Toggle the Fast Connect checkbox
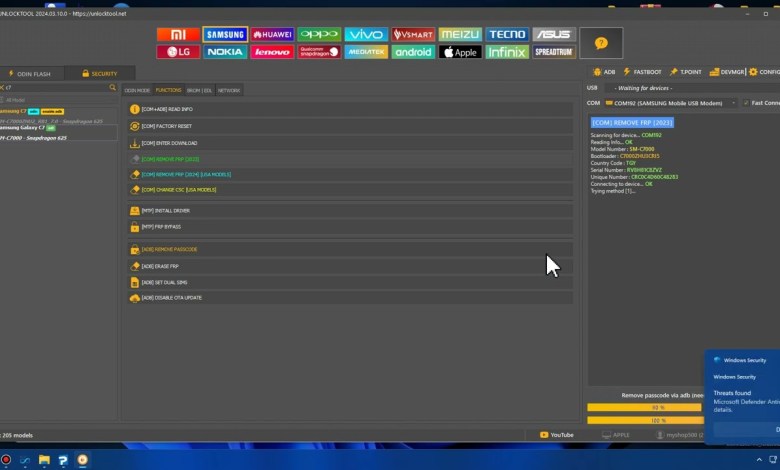This screenshot has width=780, height=470. pos(745,103)
